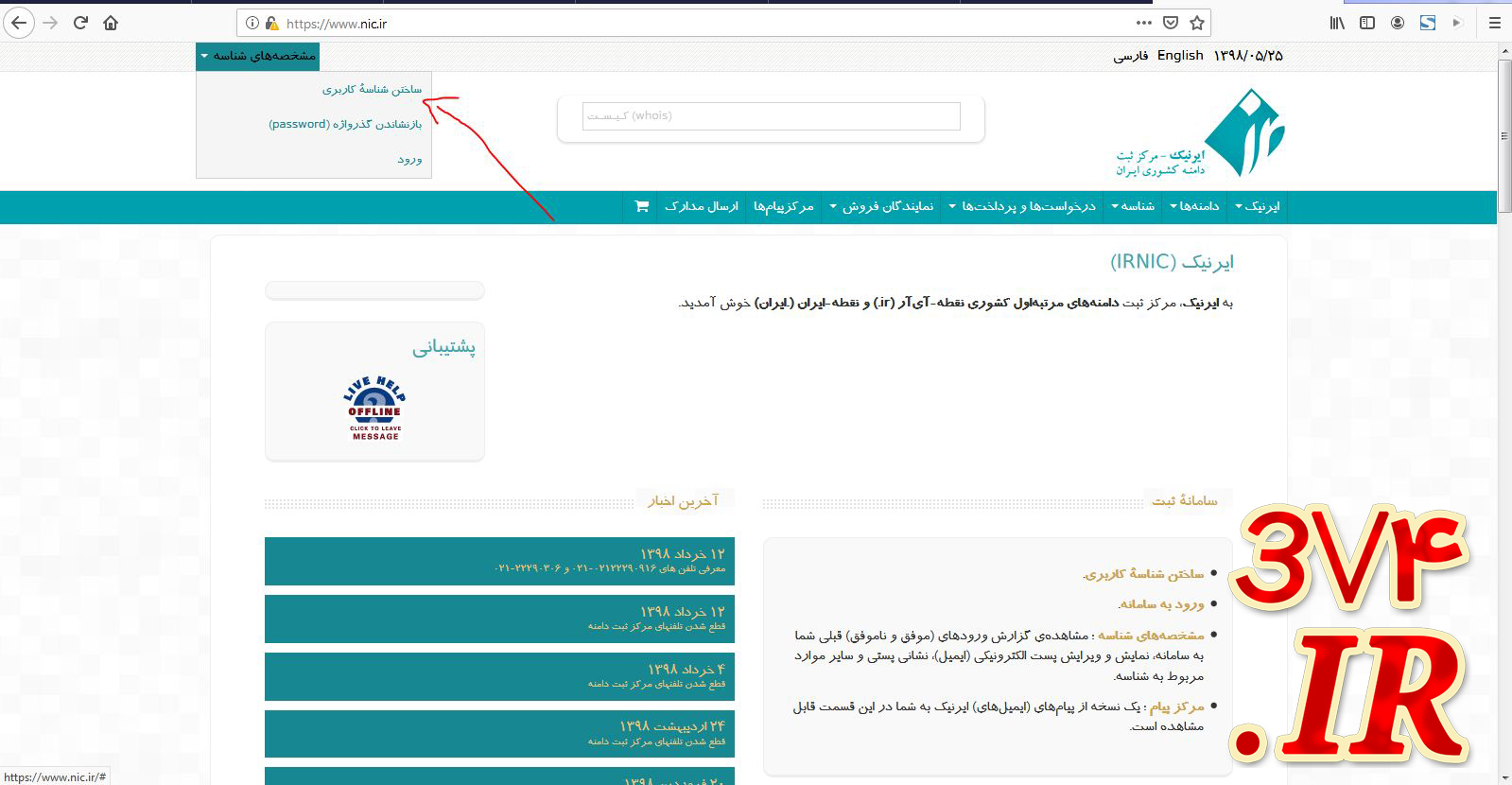
Task: Click the پشتیبانی panel heading
Action: point(443,347)
